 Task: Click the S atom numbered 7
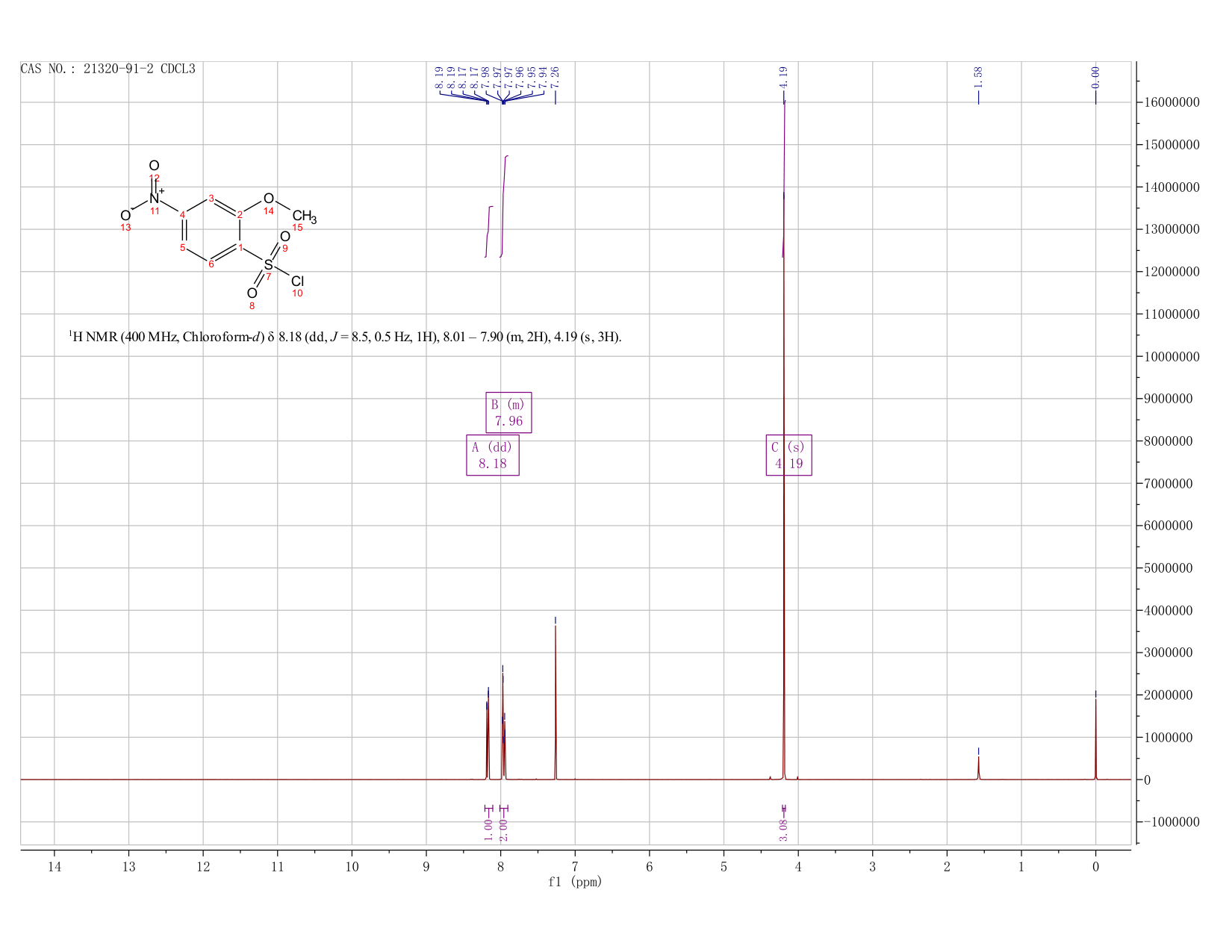point(269,265)
